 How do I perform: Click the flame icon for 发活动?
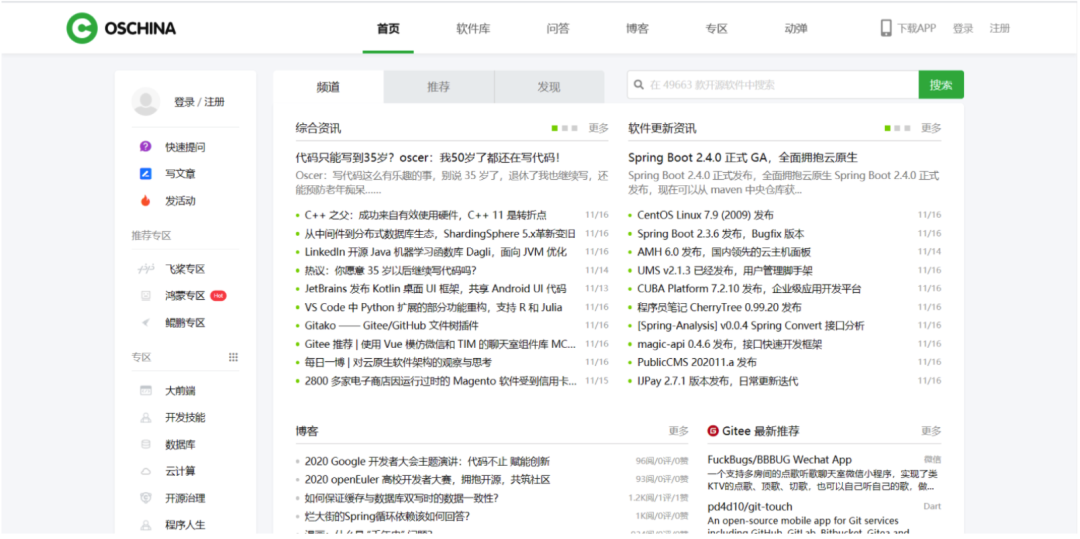145,201
